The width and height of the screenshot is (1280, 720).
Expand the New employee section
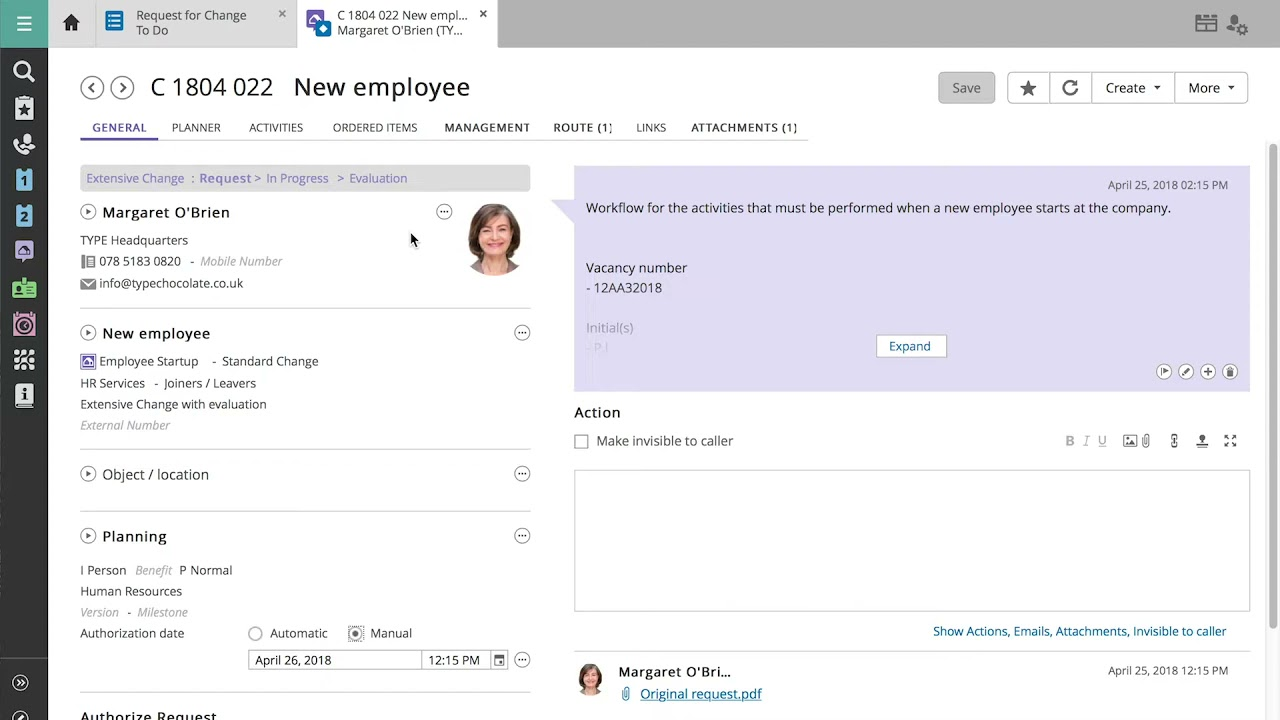(x=88, y=333)
